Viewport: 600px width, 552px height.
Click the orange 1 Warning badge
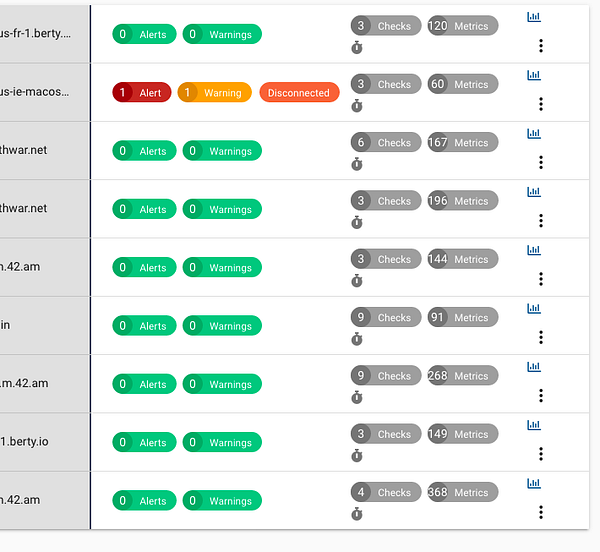coord(215,92)
